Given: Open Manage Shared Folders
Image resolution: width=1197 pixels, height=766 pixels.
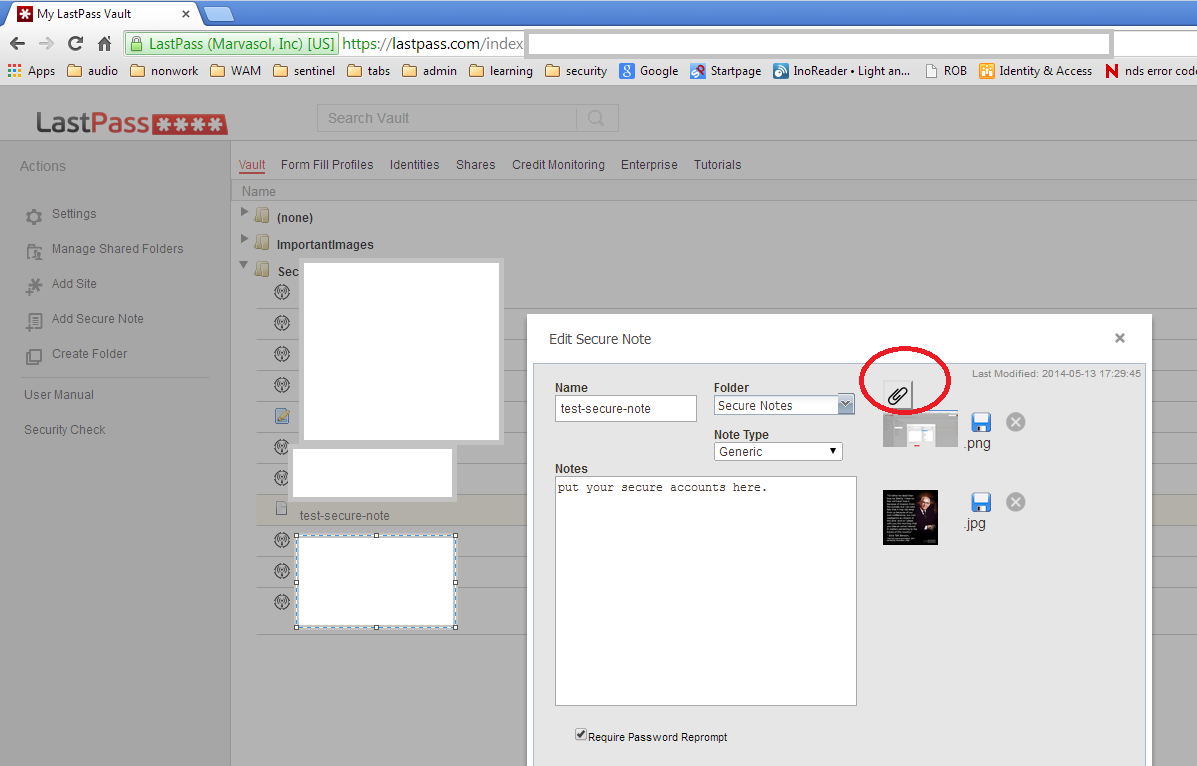Looking at the screenshot, I should [118, 249].
